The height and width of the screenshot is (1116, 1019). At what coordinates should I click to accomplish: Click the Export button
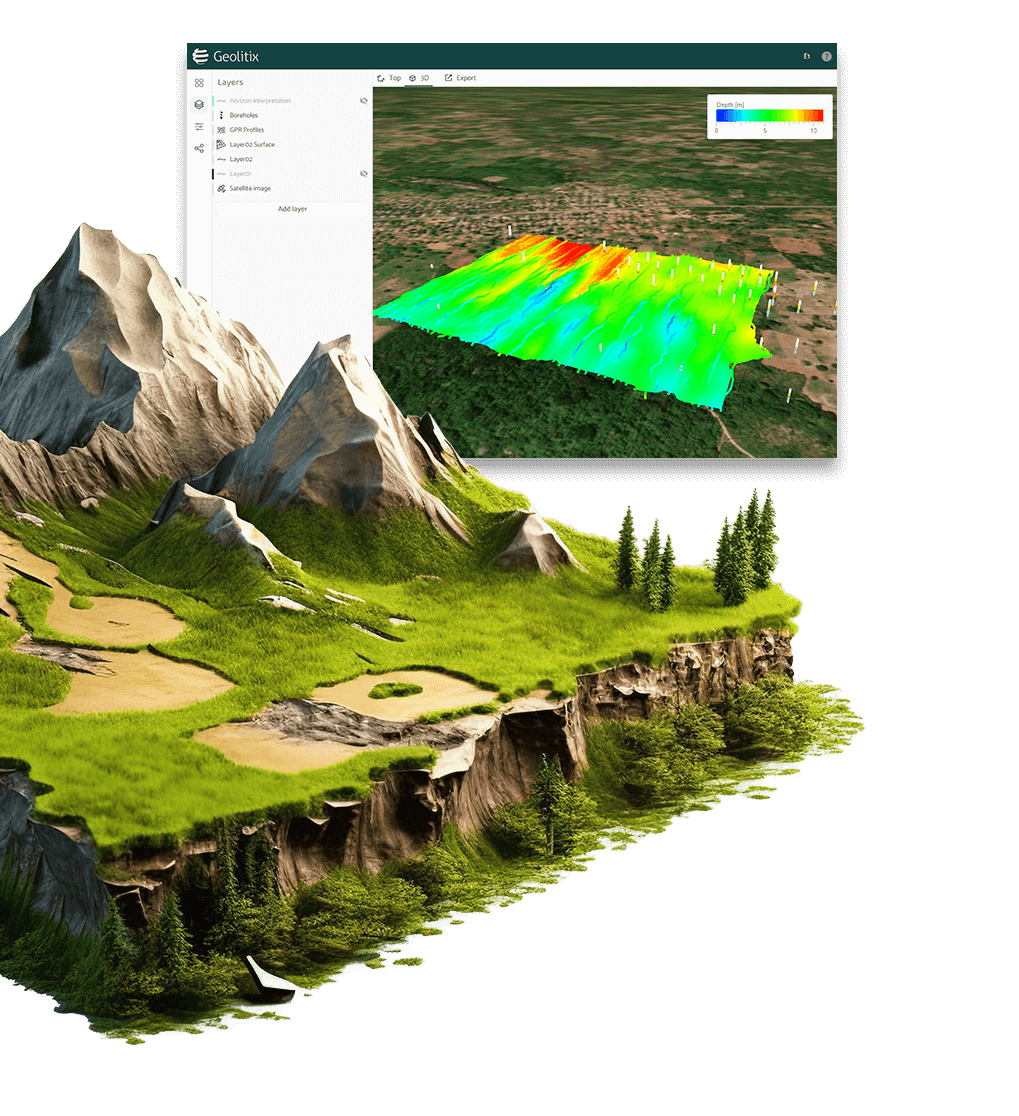461,78
